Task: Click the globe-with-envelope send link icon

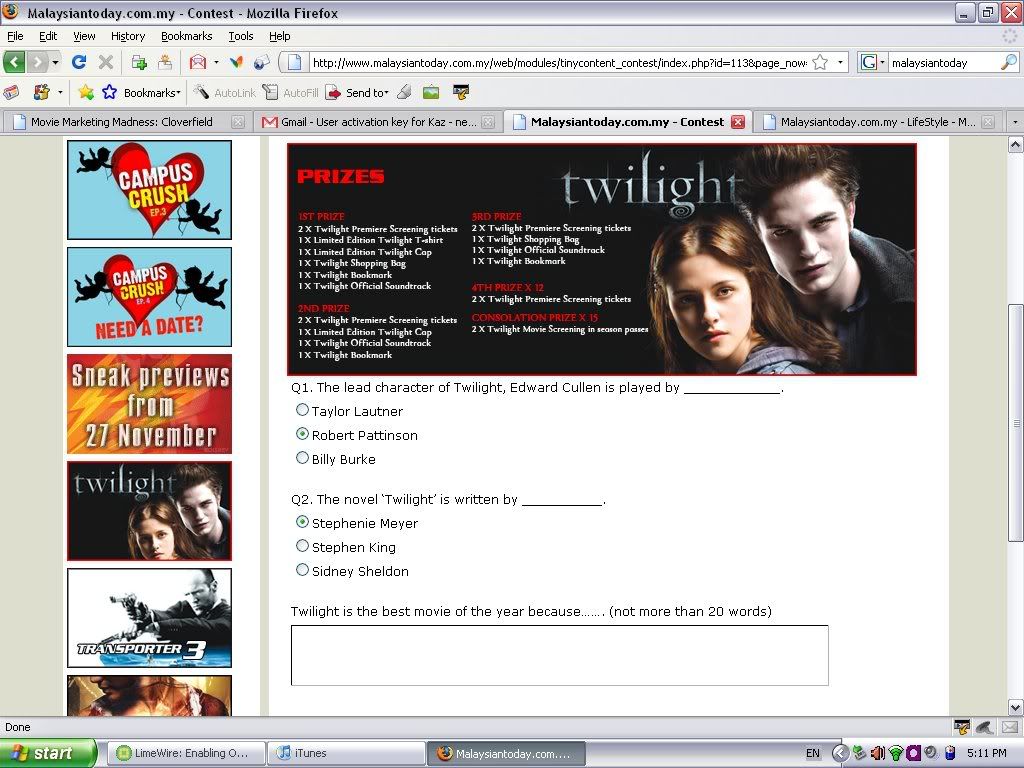Action: pos(262,62)
